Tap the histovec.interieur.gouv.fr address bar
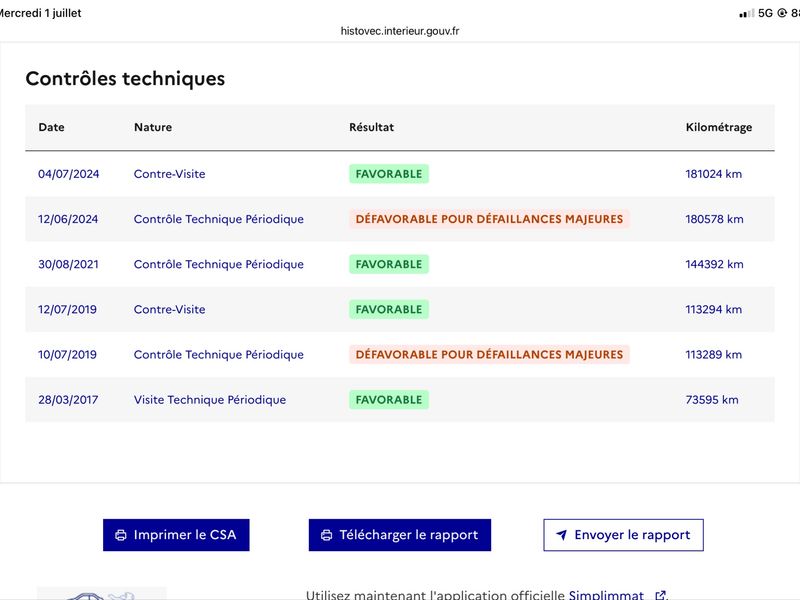The width and height of the screenshot is (800, 600). click(x=399, y=31)
